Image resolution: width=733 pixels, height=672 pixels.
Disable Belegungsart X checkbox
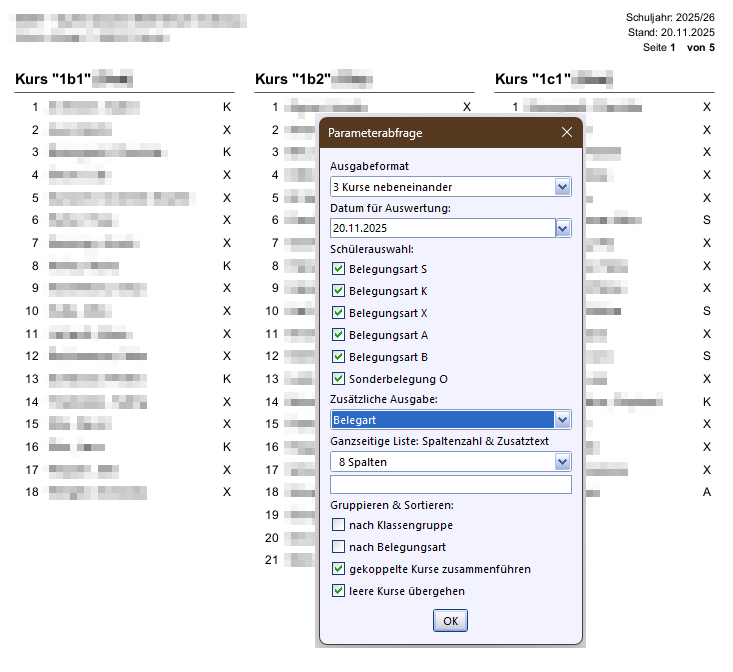[x=339, y=313]
